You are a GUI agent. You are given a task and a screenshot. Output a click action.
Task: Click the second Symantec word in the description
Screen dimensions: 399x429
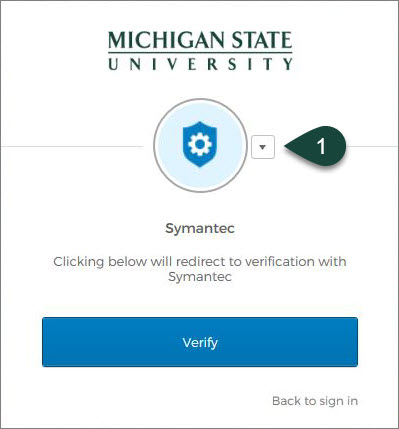pos(200,277)
